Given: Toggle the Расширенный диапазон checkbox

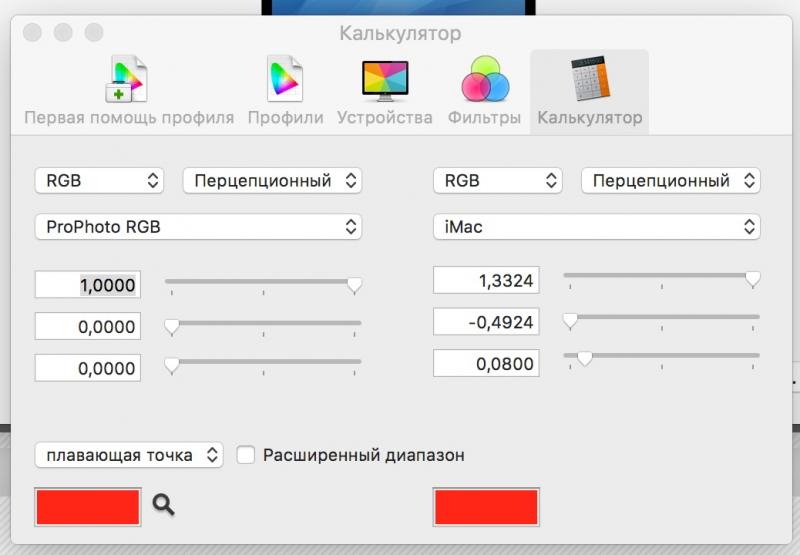Looking at the screenshot, I should [x=245, y=455].
